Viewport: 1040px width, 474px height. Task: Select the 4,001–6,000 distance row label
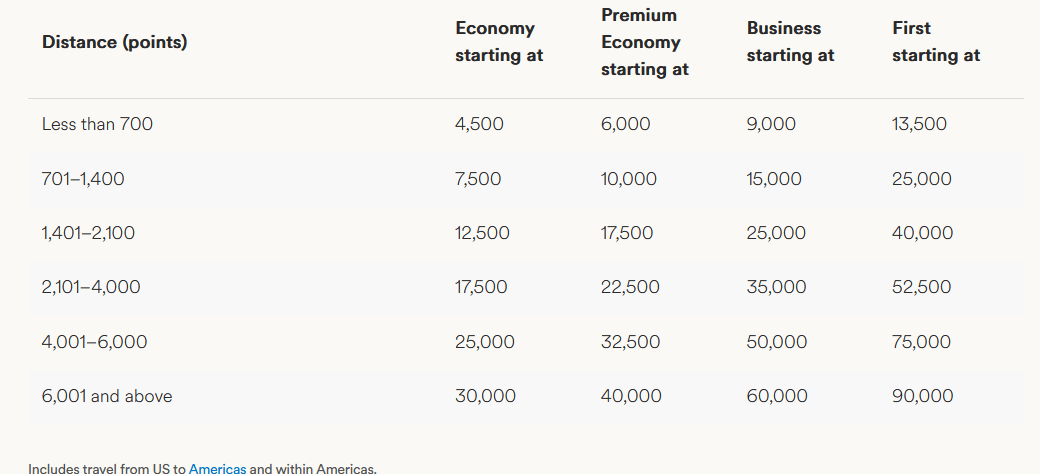pos(94,342)
